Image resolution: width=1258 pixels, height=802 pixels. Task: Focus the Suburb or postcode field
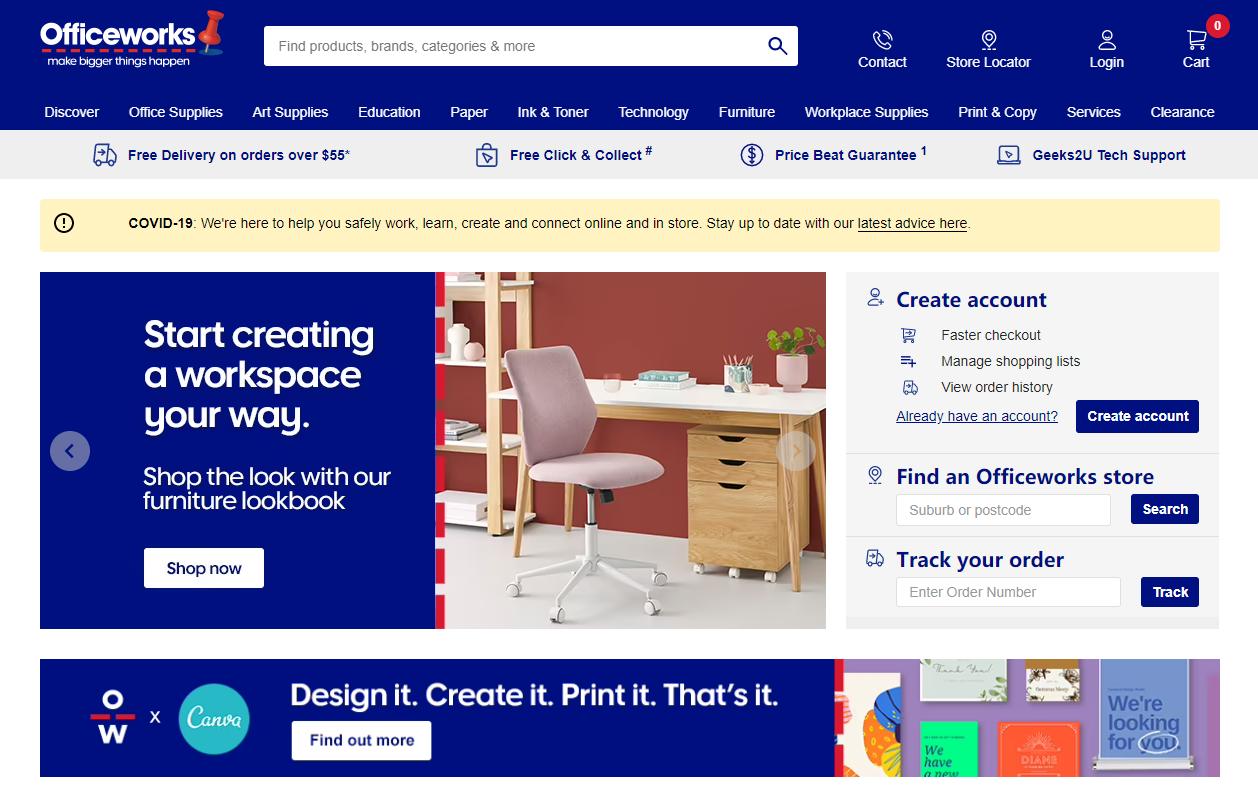[1003, 510]
